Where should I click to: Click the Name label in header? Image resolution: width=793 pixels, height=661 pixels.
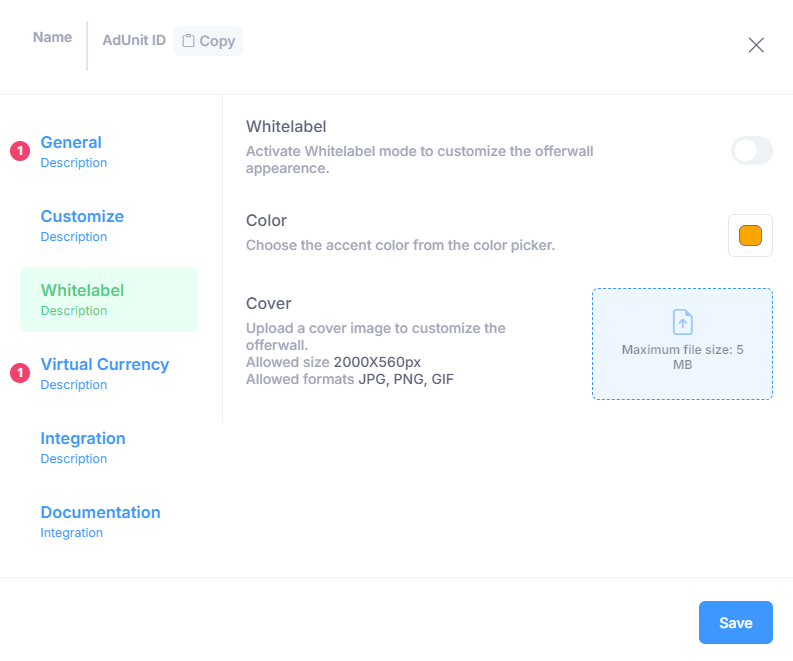[52, 37]
